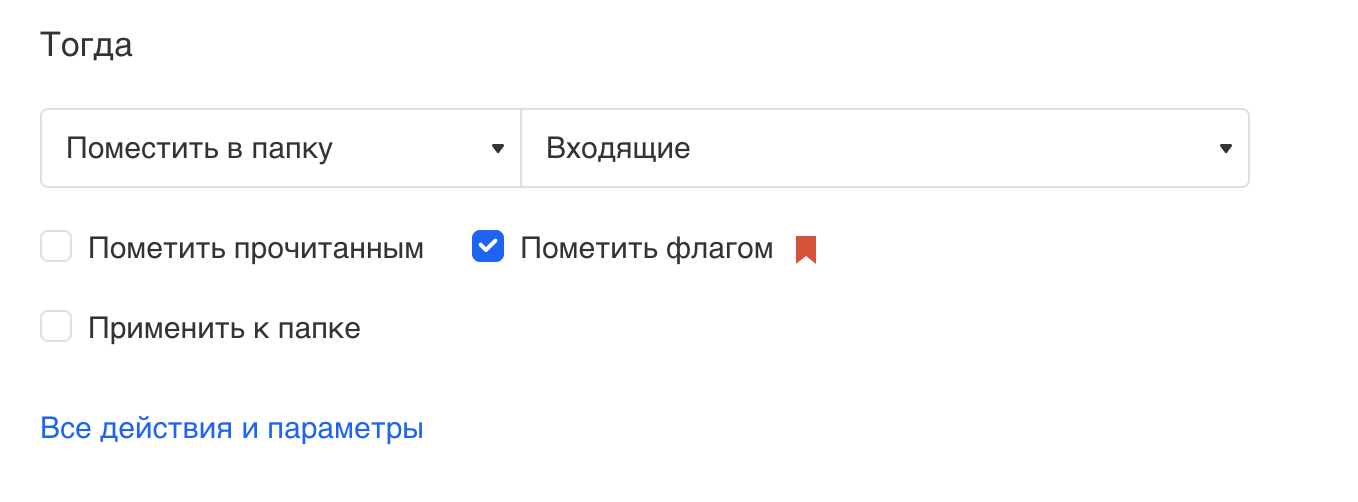
Task: Click the "Применить к папке" label text
Action: (224, 328)
